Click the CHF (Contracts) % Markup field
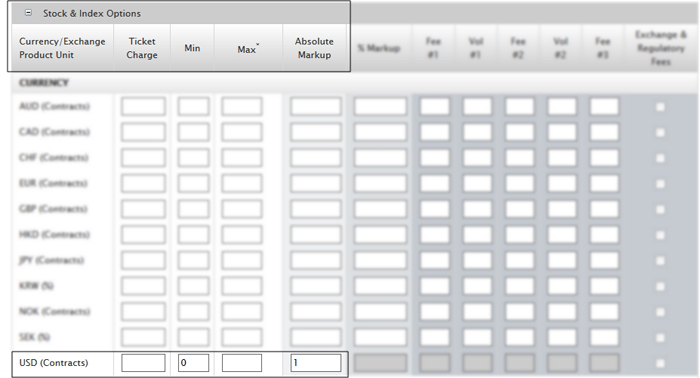 pyautogui.click(x=380, y=158)
